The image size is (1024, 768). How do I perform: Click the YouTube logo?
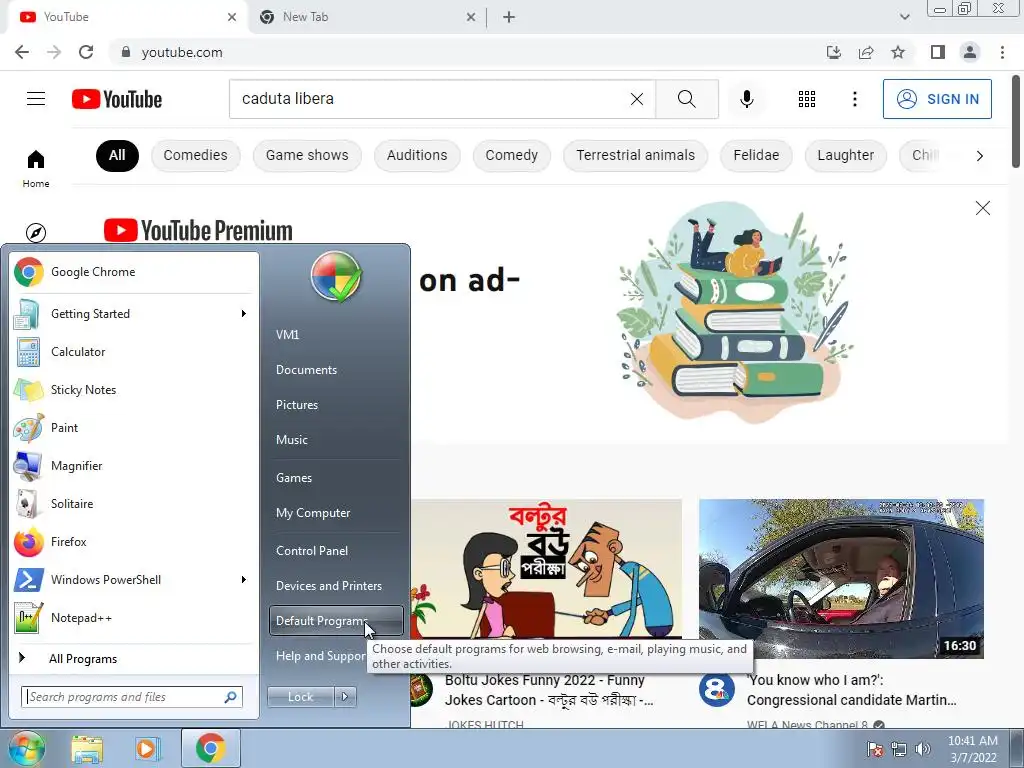tap(117, 99)
